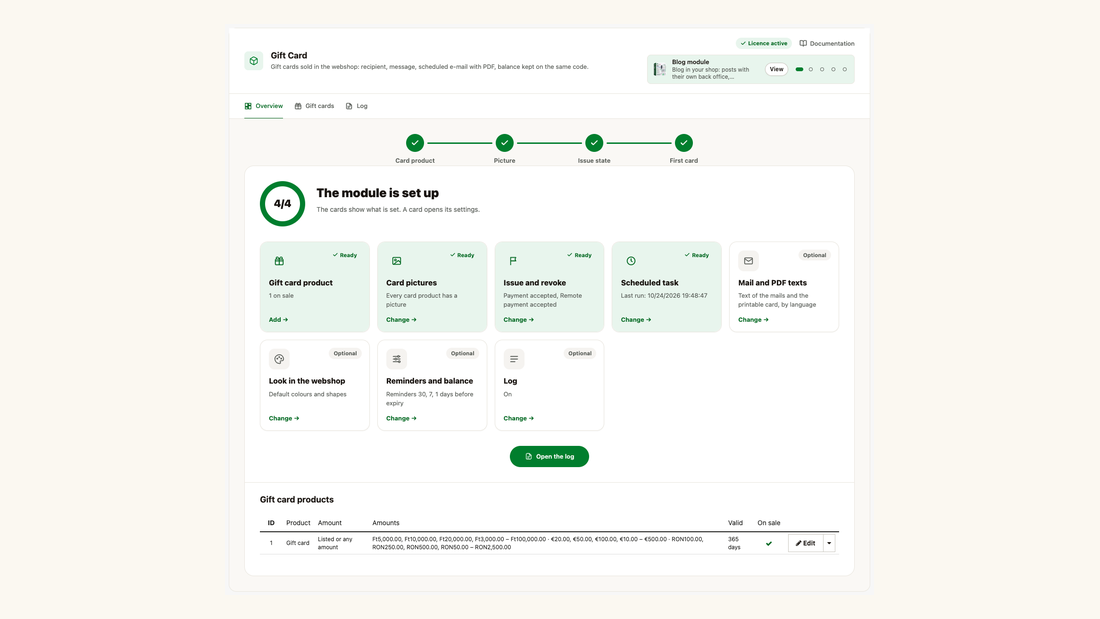Click the clock icon on Scheduled task card

point(631,261)
